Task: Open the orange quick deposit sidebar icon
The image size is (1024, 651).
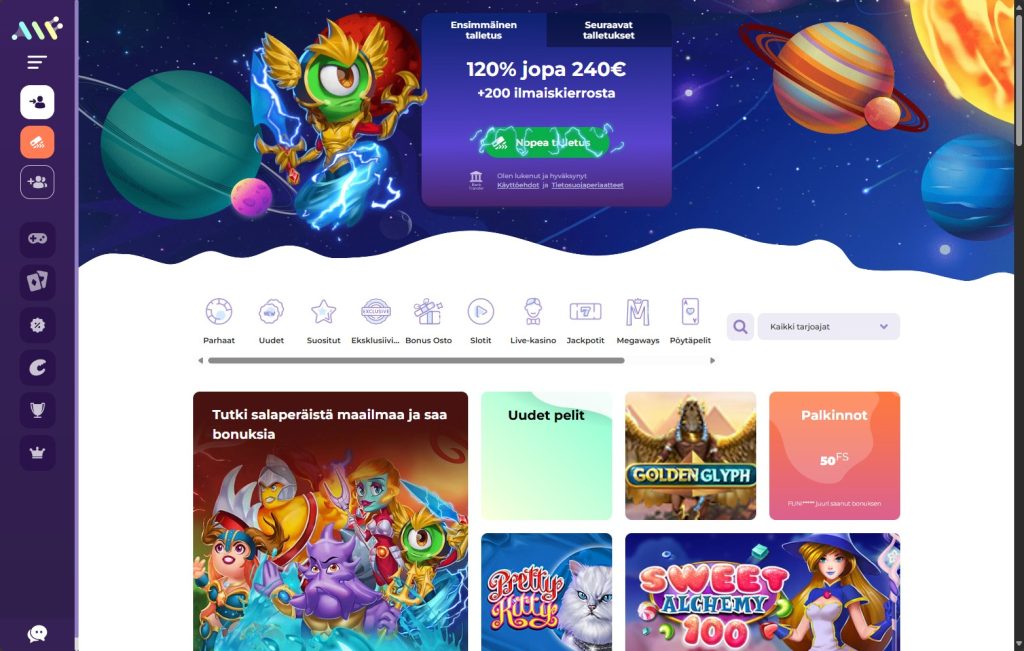Action: click(x=37, y=142)
